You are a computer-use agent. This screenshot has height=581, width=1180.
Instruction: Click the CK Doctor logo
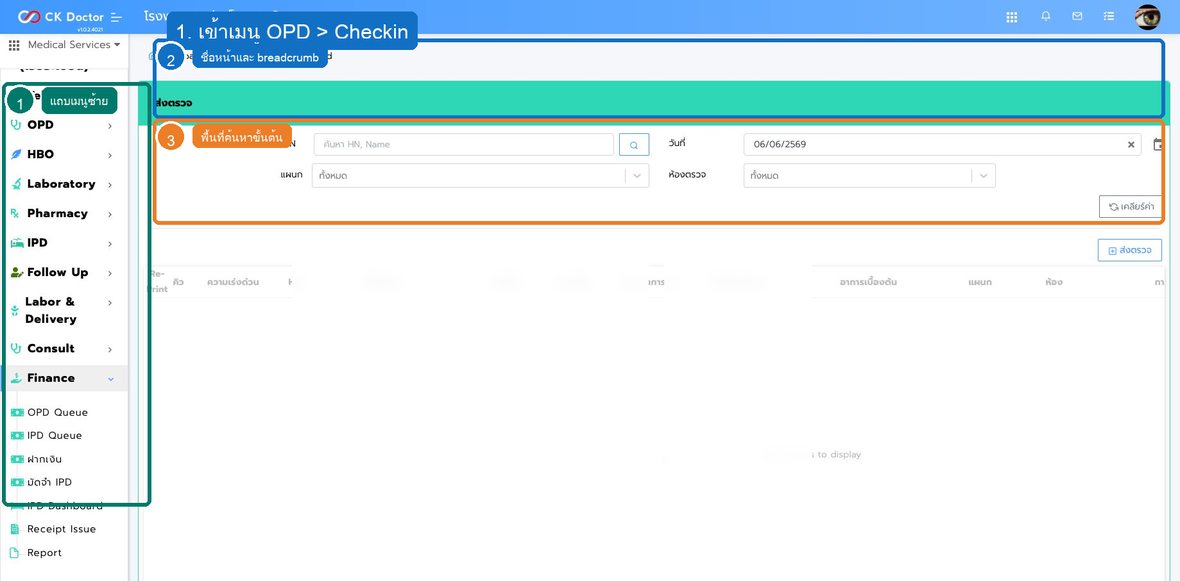[x=60, y=17]
